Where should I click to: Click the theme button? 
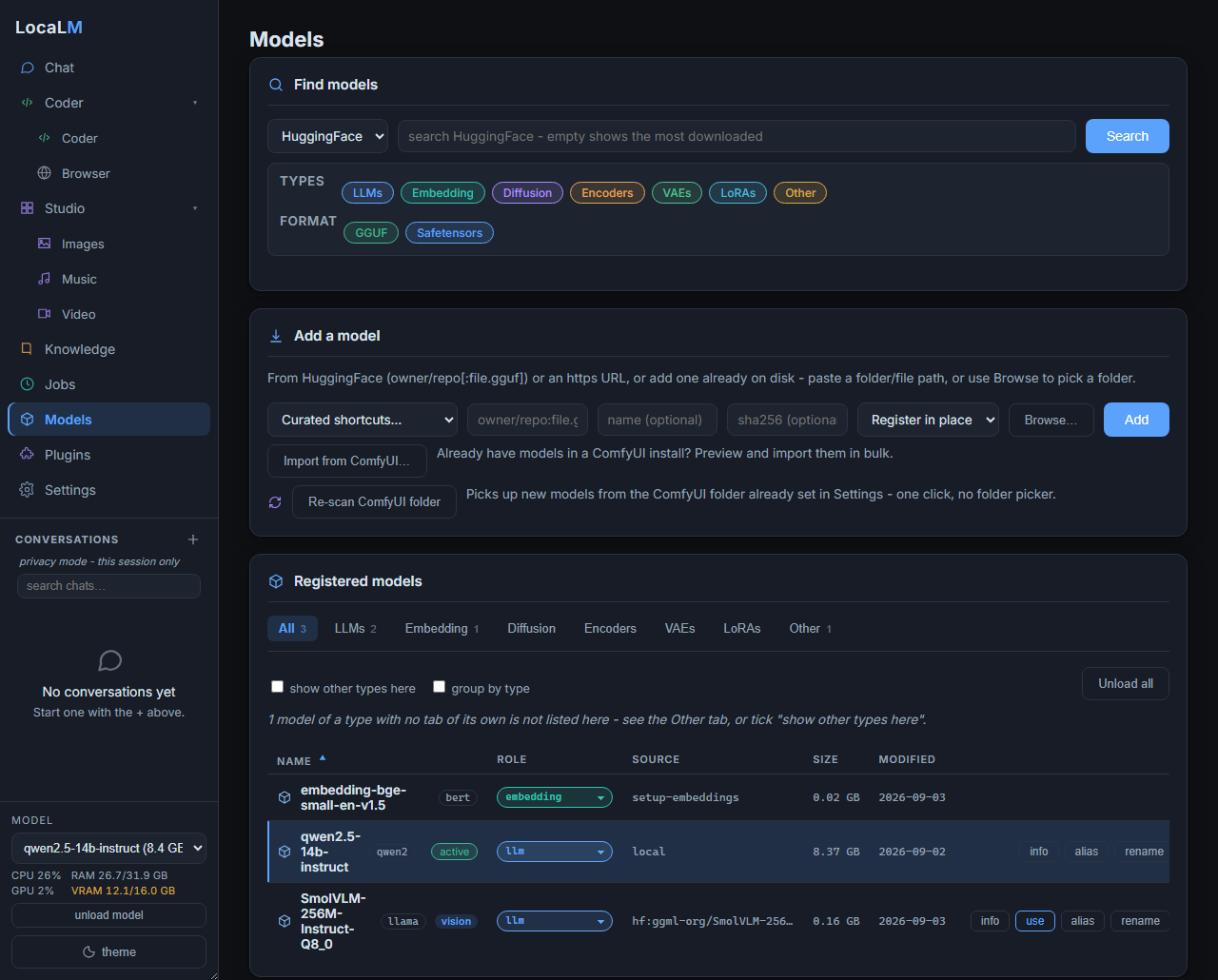point(108,951)
